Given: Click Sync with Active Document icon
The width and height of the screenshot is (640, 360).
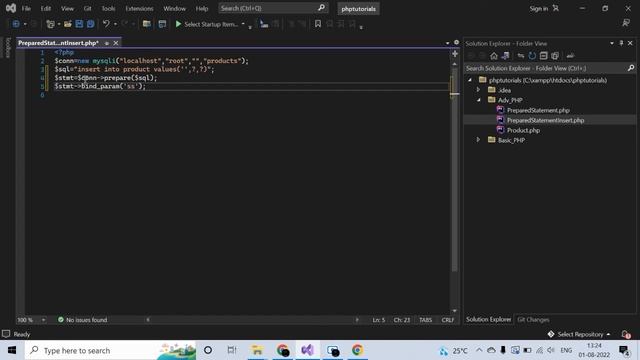Looking at the screenshot, I should coord(521,56).
